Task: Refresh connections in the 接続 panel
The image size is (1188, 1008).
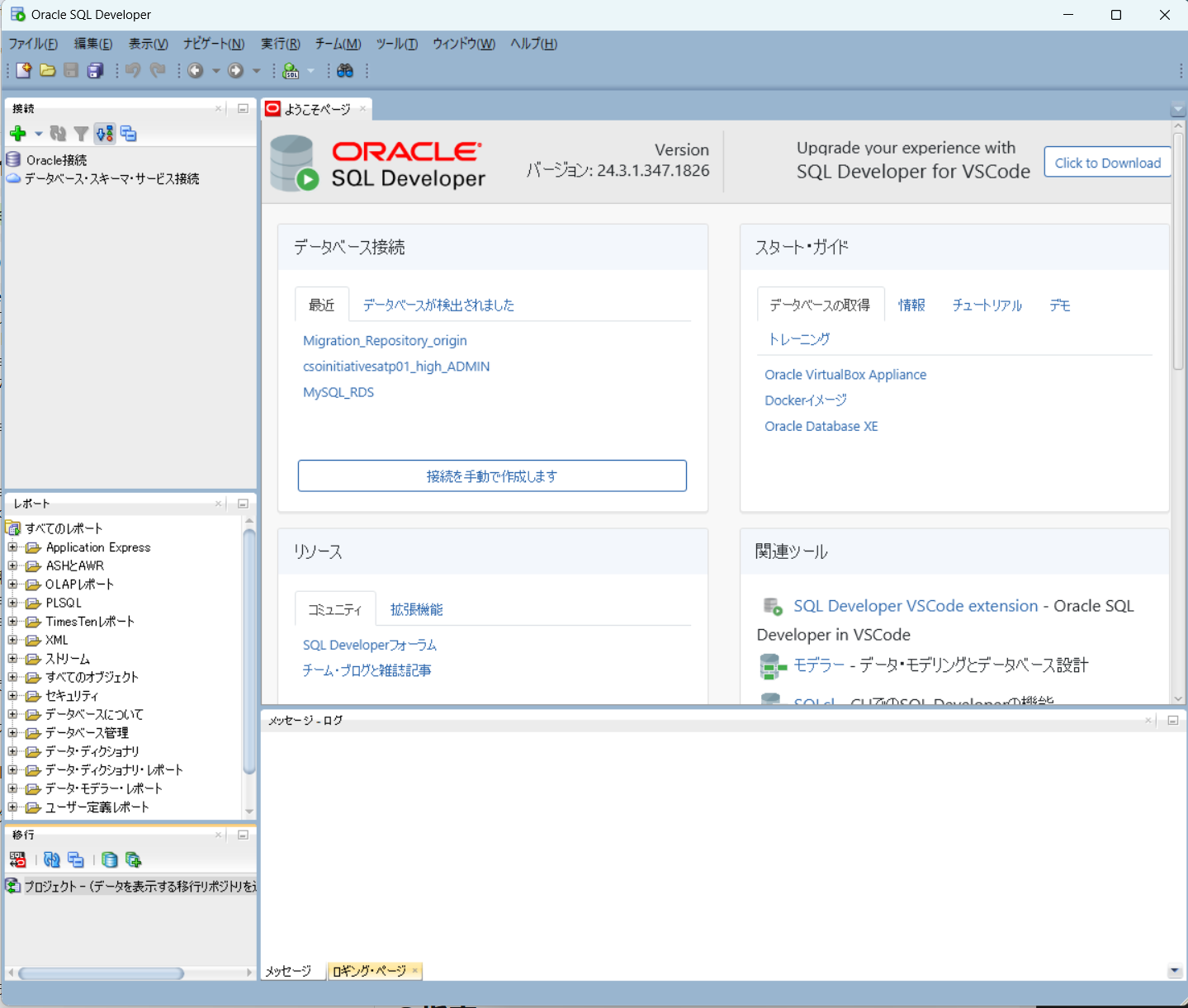Action: [58, 134]
